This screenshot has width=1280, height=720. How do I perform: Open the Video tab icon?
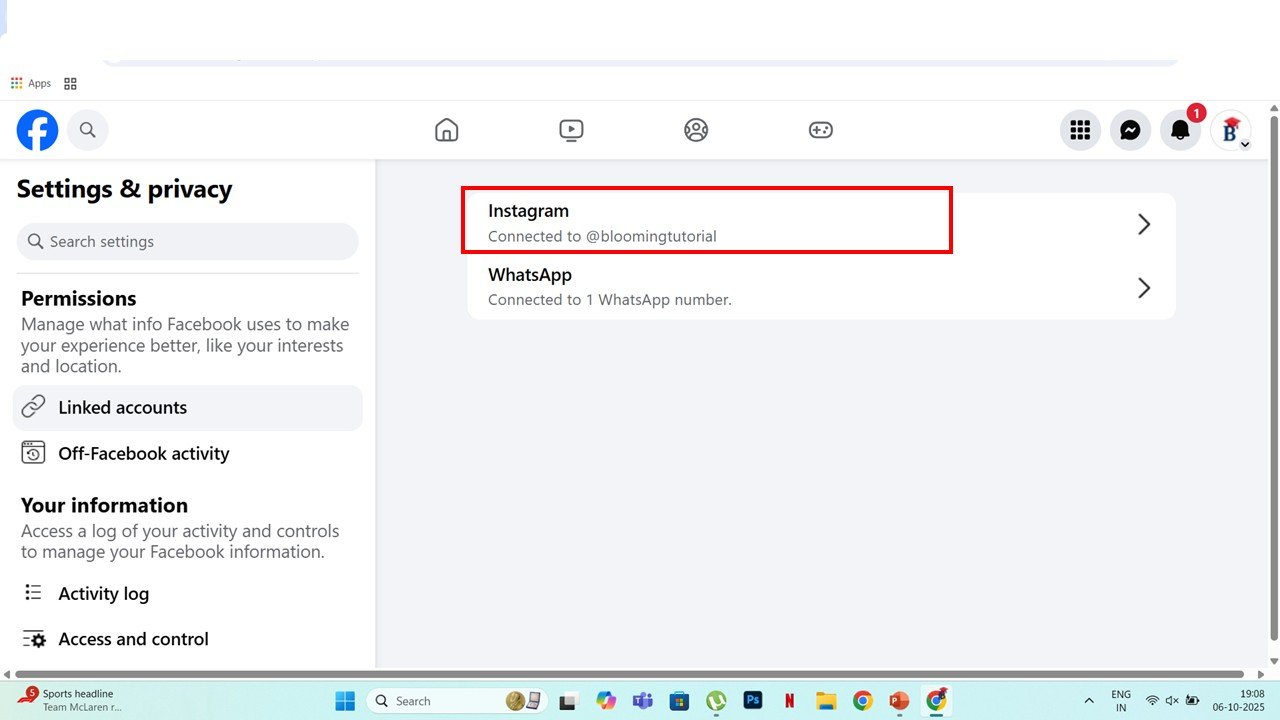[571, 130]
